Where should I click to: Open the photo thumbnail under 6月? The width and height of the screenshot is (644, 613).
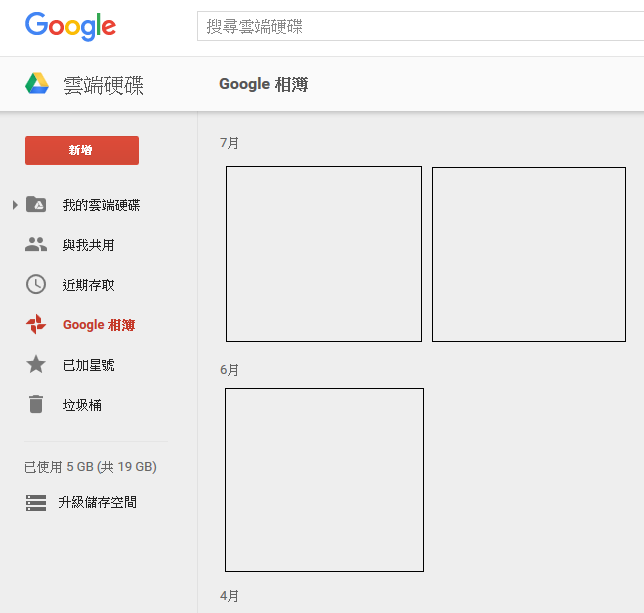tap(324, 480)
